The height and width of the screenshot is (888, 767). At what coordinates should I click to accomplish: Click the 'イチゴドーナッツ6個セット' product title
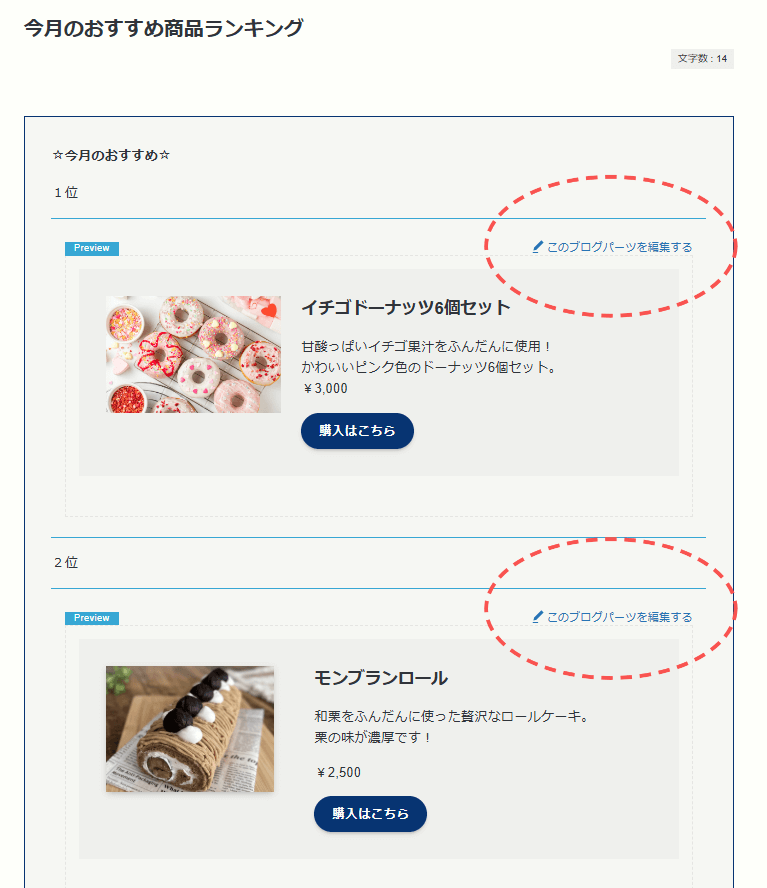pyautogui.click(x=406, y=308)
